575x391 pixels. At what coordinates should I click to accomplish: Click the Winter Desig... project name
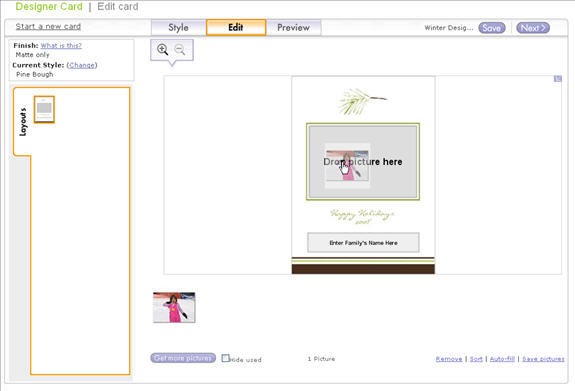tap(449, 28)
